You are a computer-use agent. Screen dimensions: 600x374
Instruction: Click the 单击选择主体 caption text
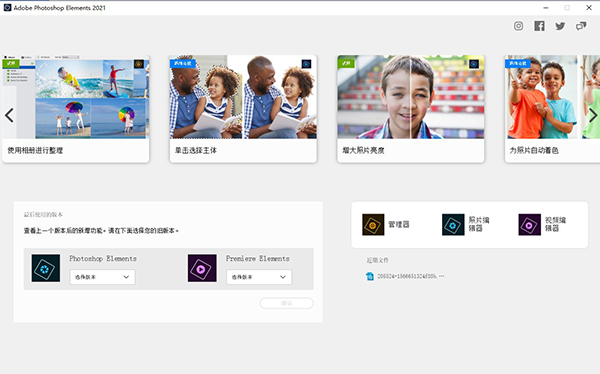[196, 150]
